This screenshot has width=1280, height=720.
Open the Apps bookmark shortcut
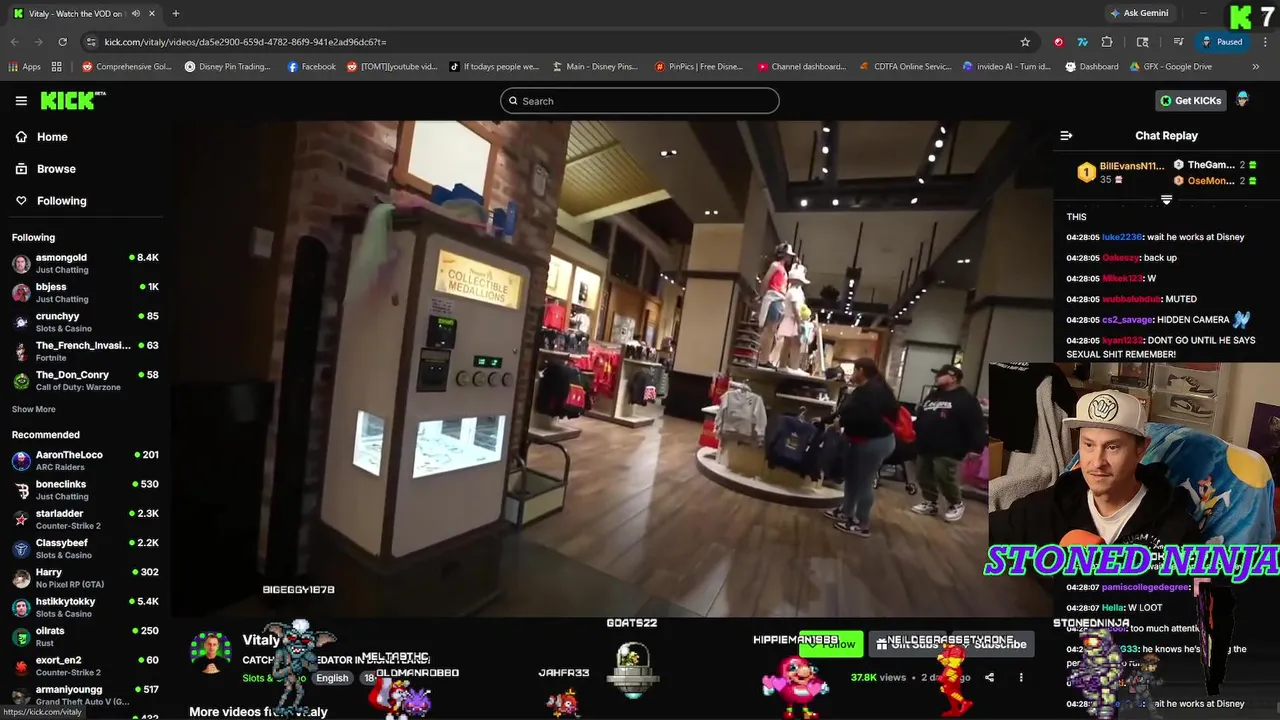tap(24, 67)
